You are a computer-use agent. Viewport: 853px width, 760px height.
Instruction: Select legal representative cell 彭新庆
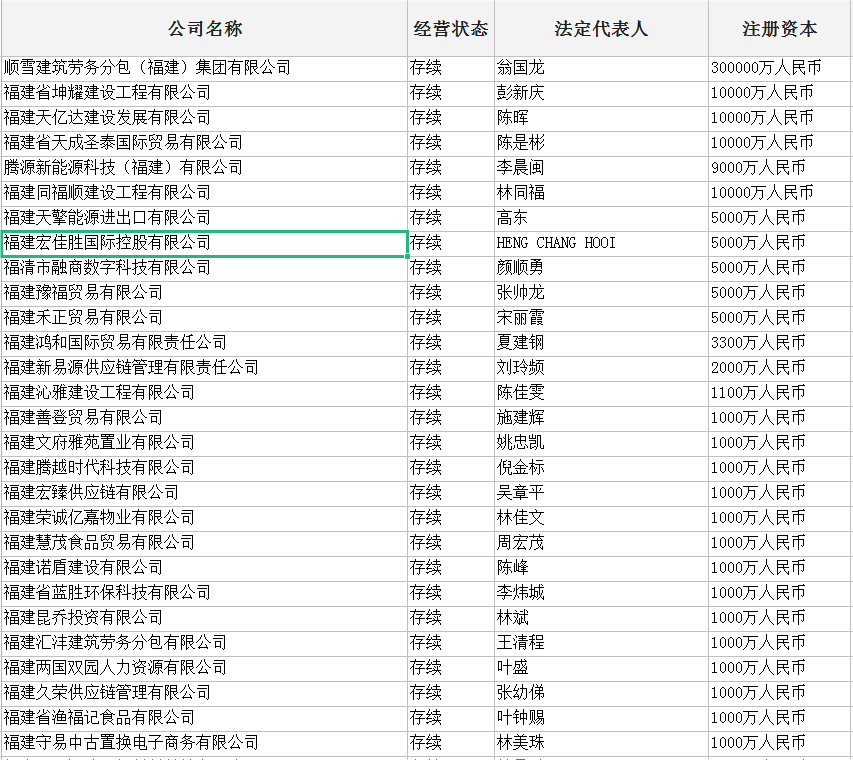point(601,93)
